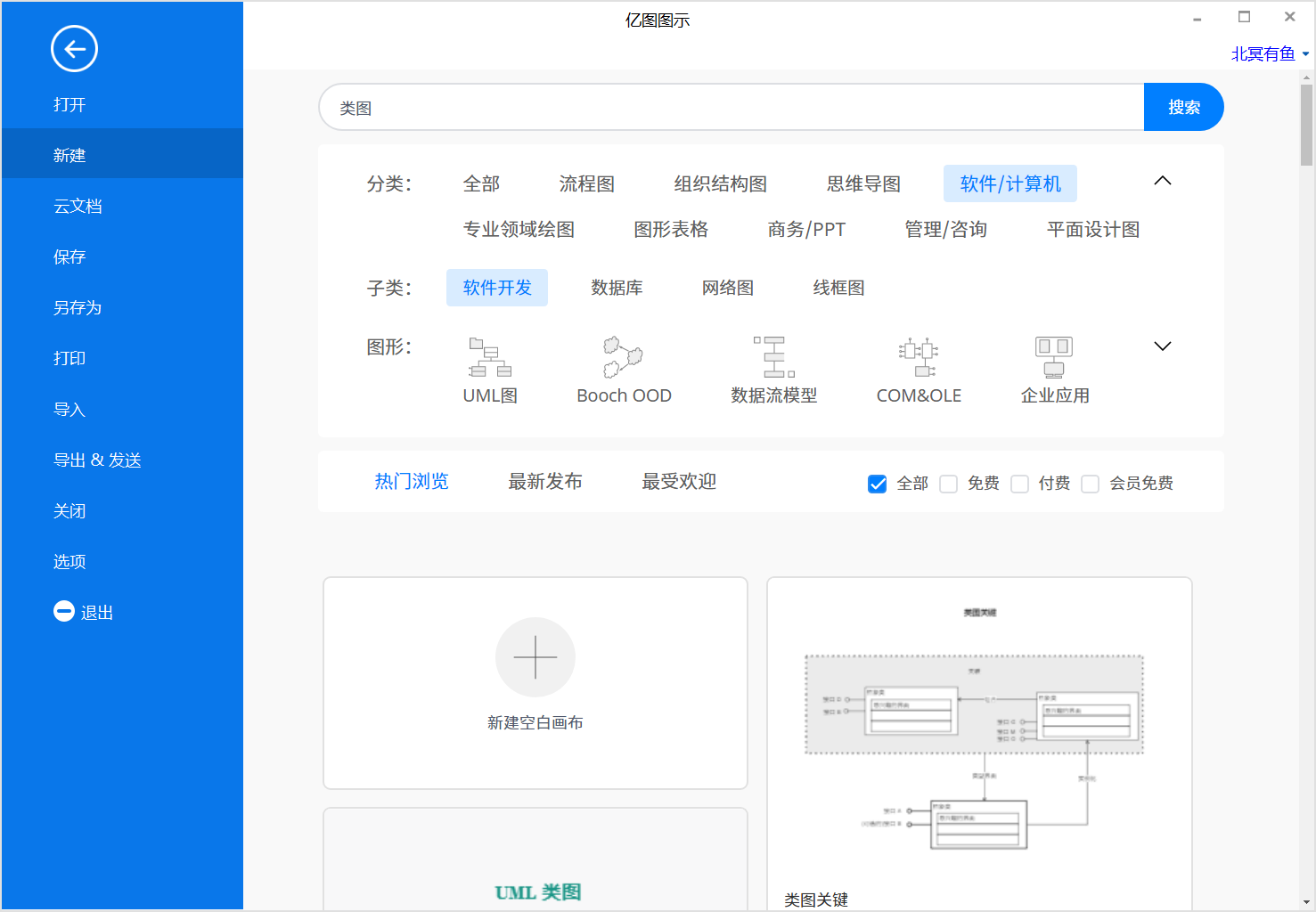This screenshot has width=1316, height=912.
Task: Select the 软件开发 subcategory
Action: 497,288
